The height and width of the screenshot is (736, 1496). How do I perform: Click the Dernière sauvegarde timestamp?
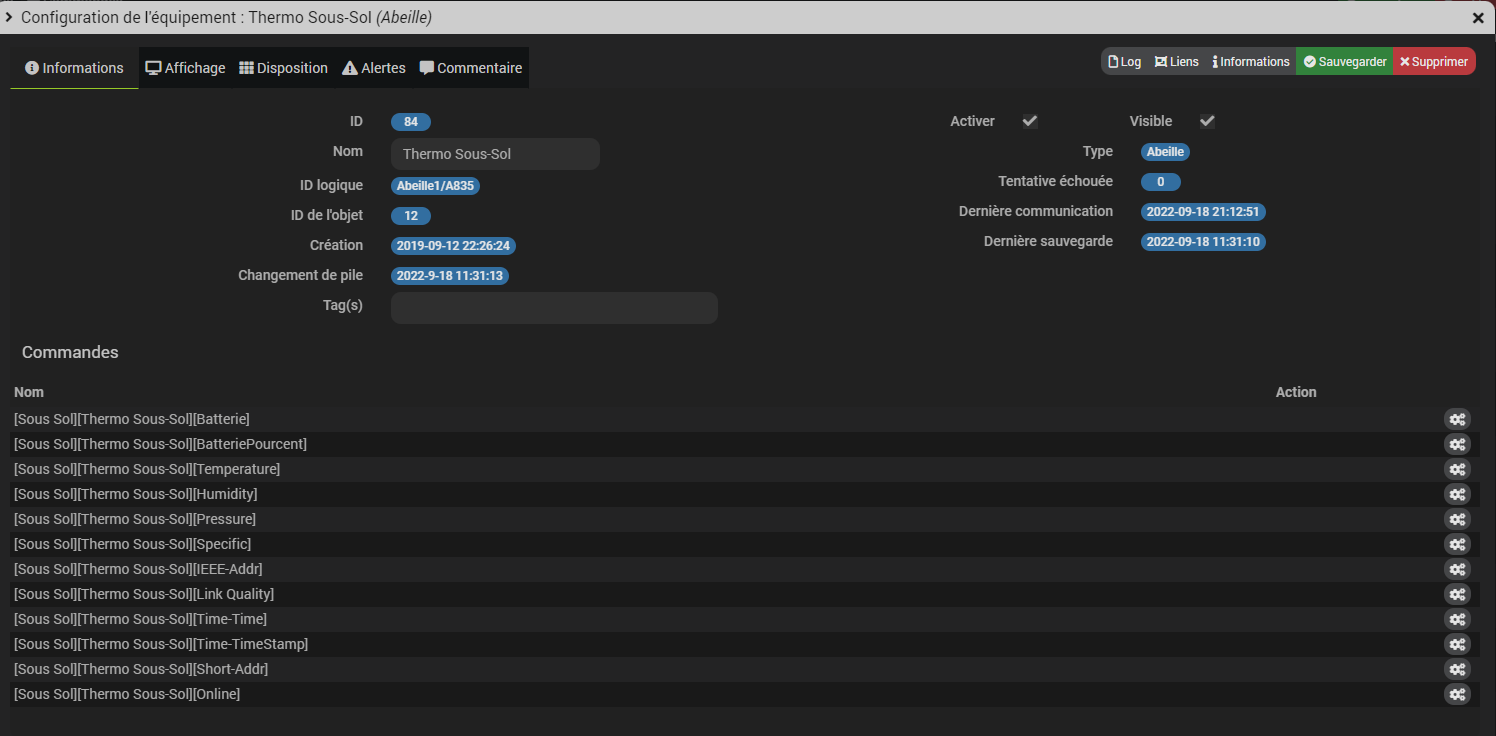point(1203,242)
